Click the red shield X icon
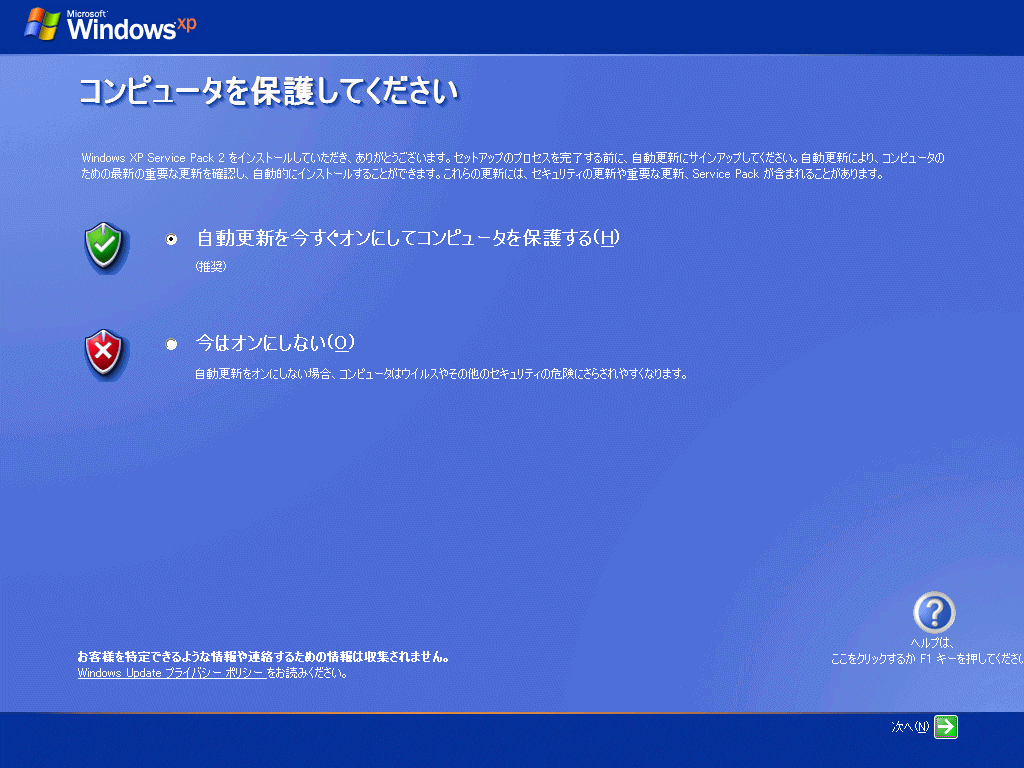This screenshot has width=1024, height=768. tap(104, 352)
